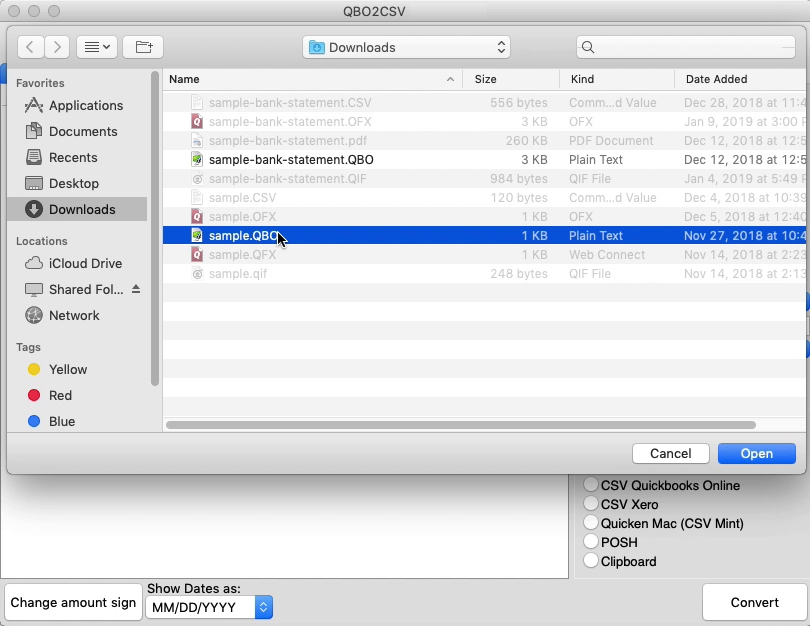
Task: Open iCloud Drive location
Action: click(77, 263)
